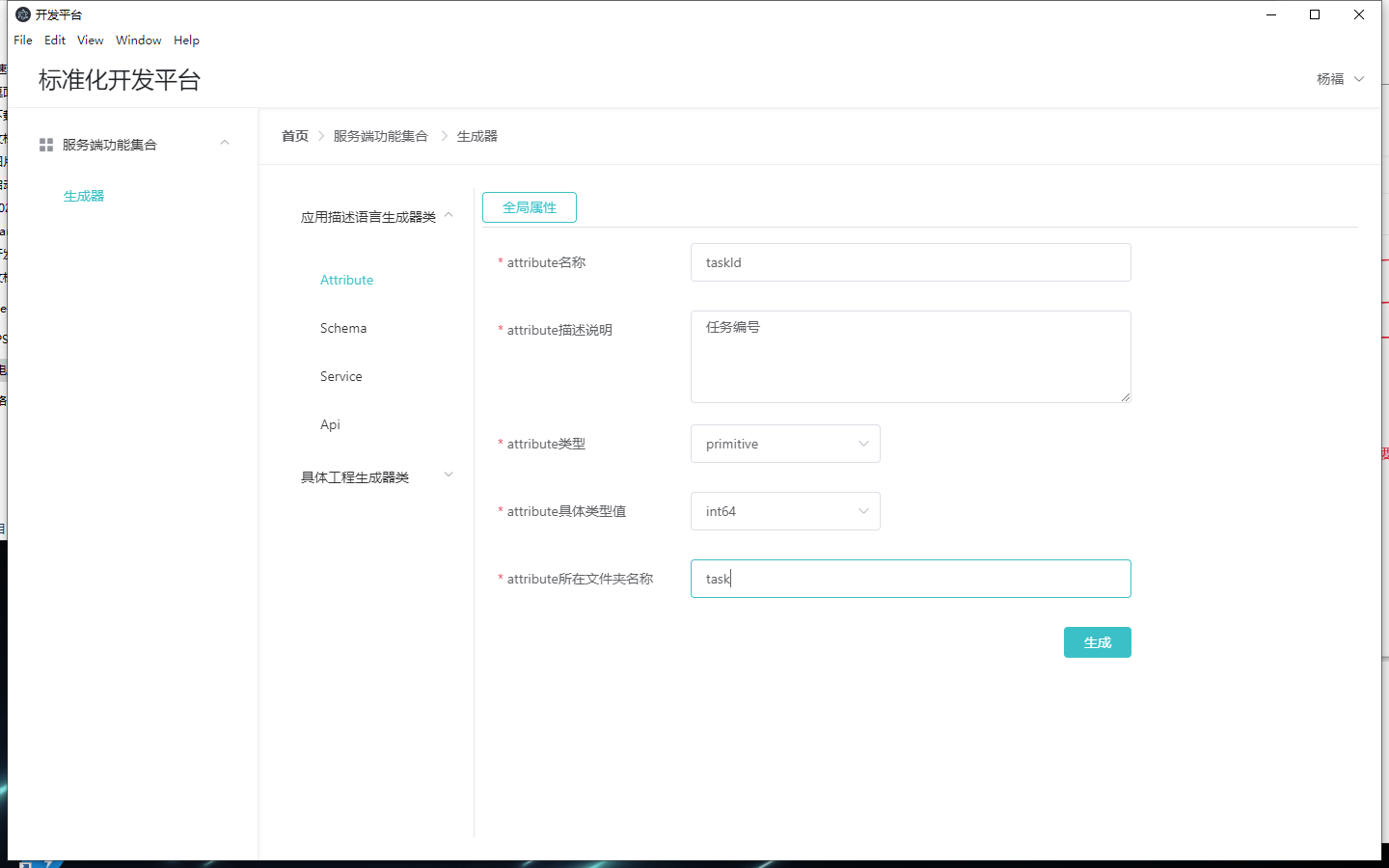This screenshot has width=1389, height=868.
Task: Collapse the 服务端功能集合 sidebar section
Action: (225, 143)
